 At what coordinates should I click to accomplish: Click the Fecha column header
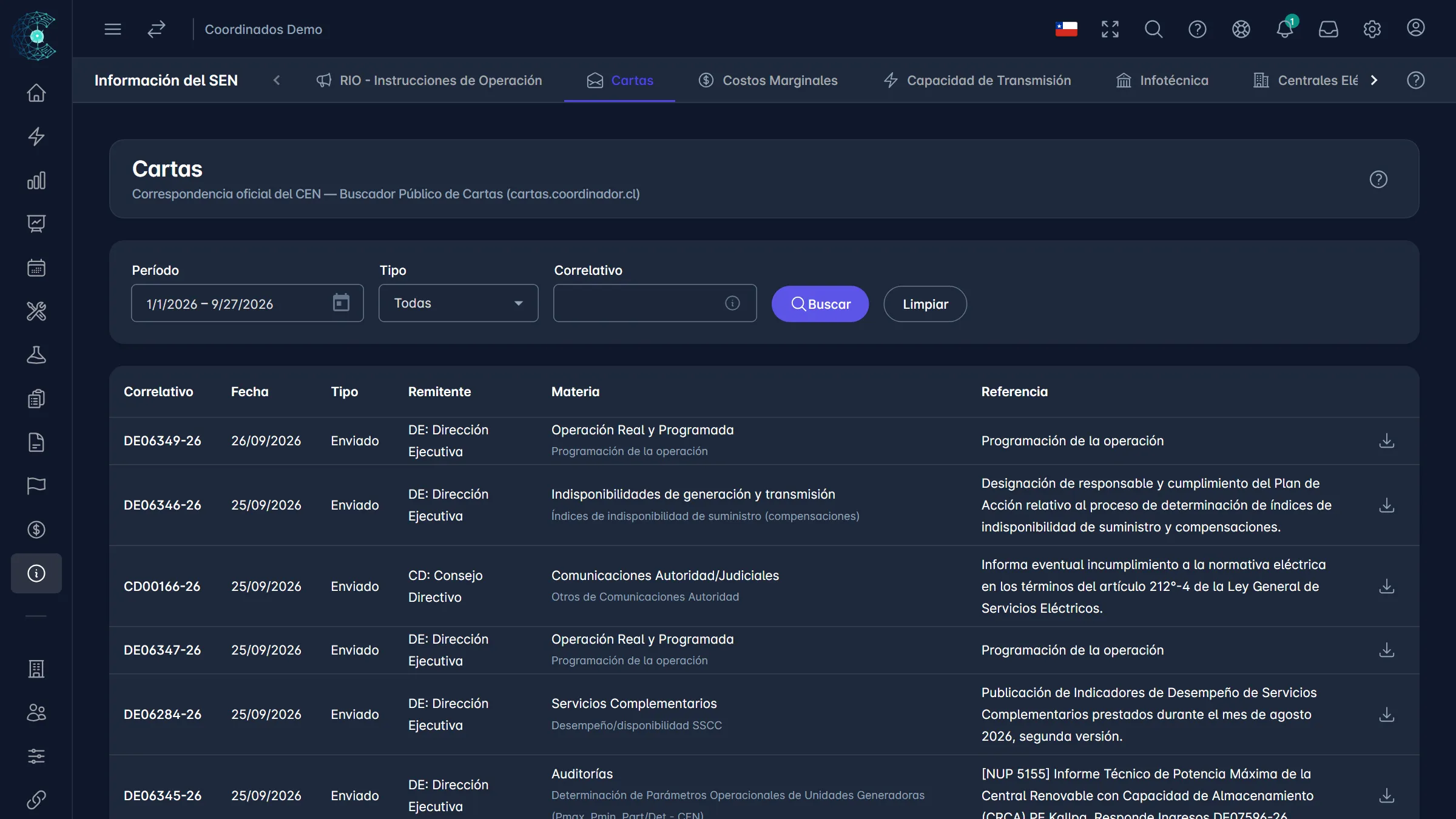click(249, 392)
